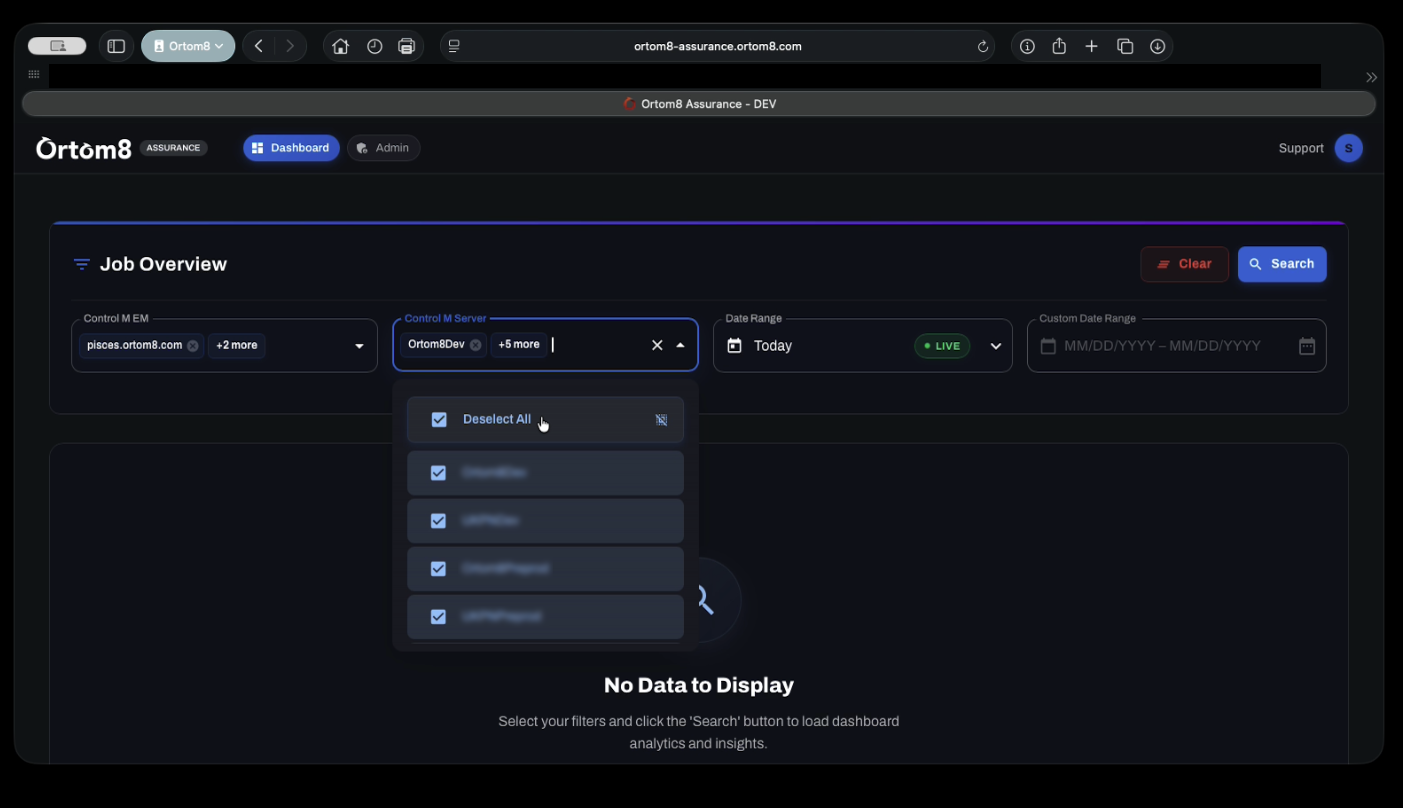Expand the Control M EM dropdown arrow
This screenshot has width=1403, height=808.
(x=359, y=346)
